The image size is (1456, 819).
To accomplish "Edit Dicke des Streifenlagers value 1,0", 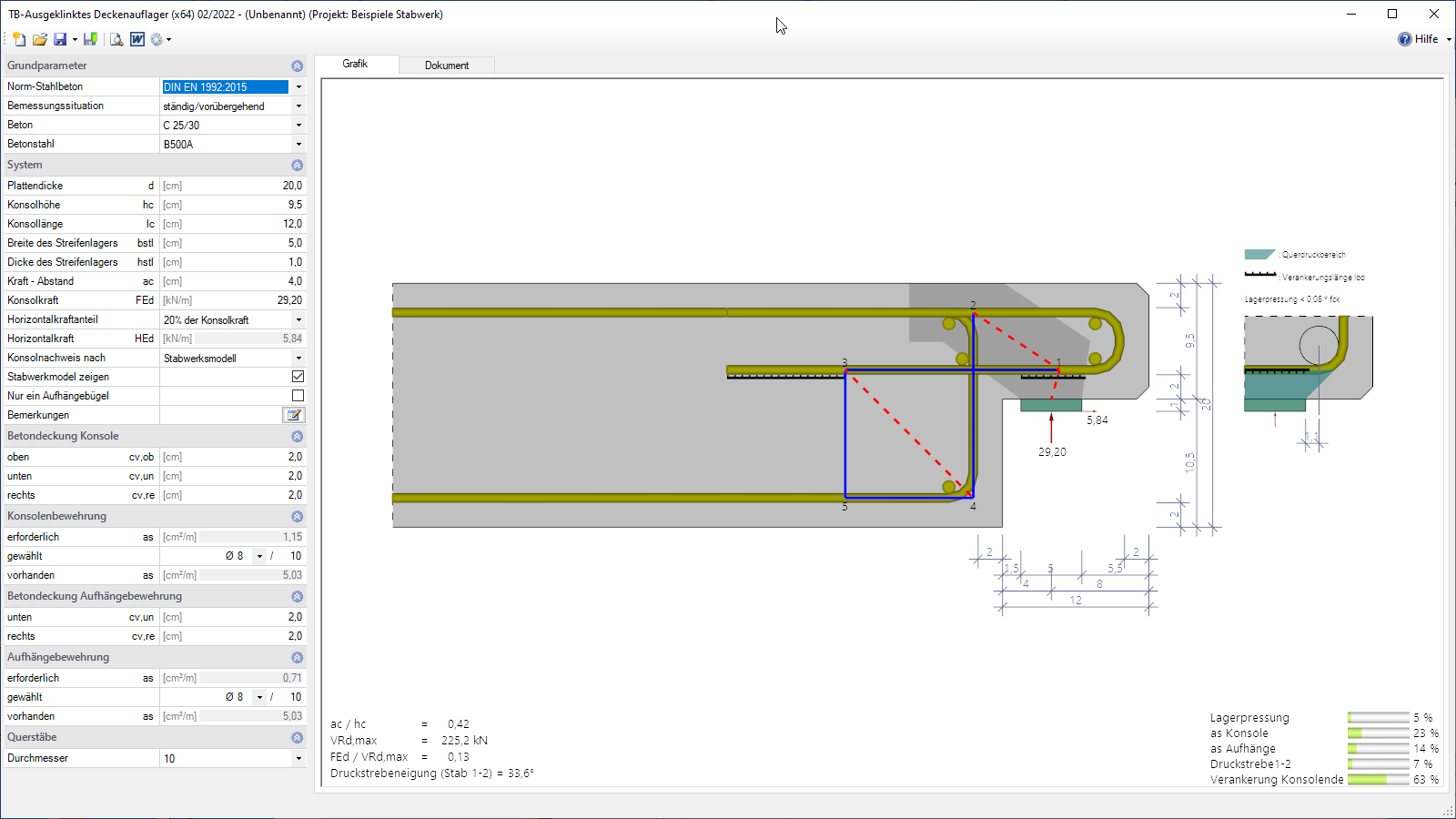I will pyautogui.click(x=251, y=262).
